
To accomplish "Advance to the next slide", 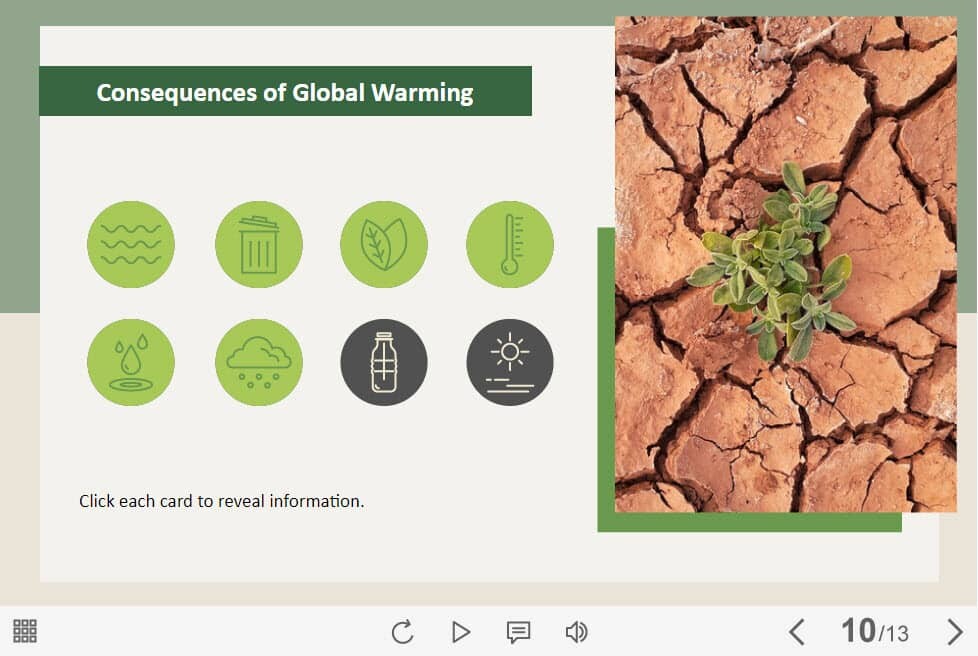I will pyautogui.click(x=954, y=632).
